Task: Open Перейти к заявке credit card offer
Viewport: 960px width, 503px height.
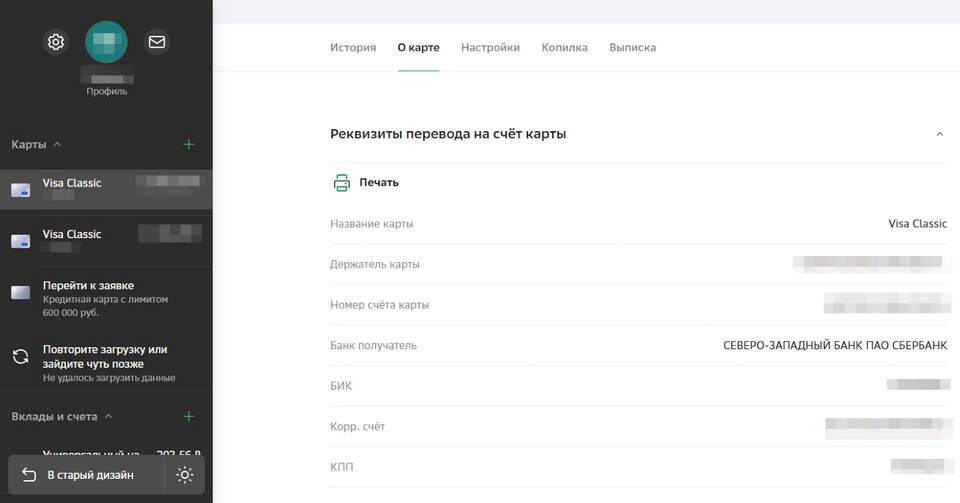Action: tap(88, 285)
